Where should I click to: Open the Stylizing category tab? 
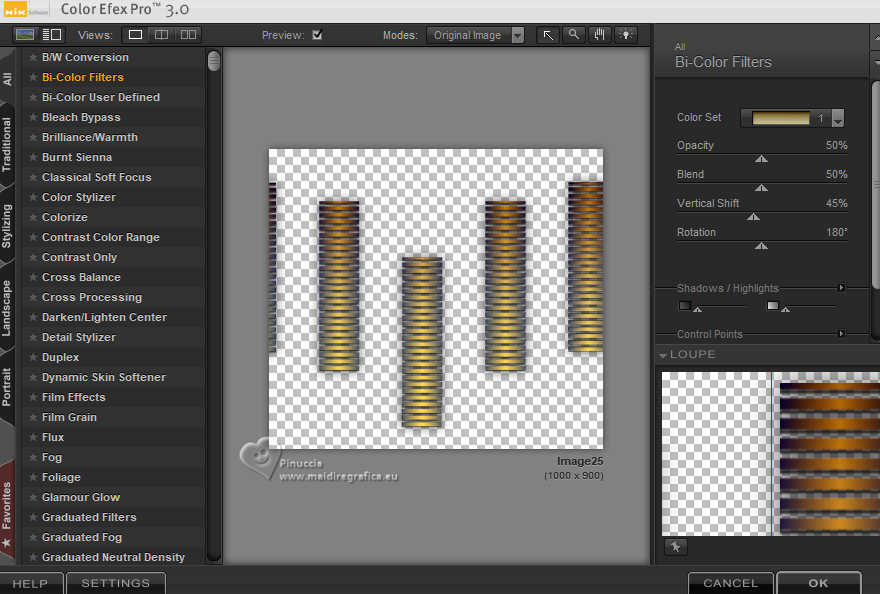point(8,226)
